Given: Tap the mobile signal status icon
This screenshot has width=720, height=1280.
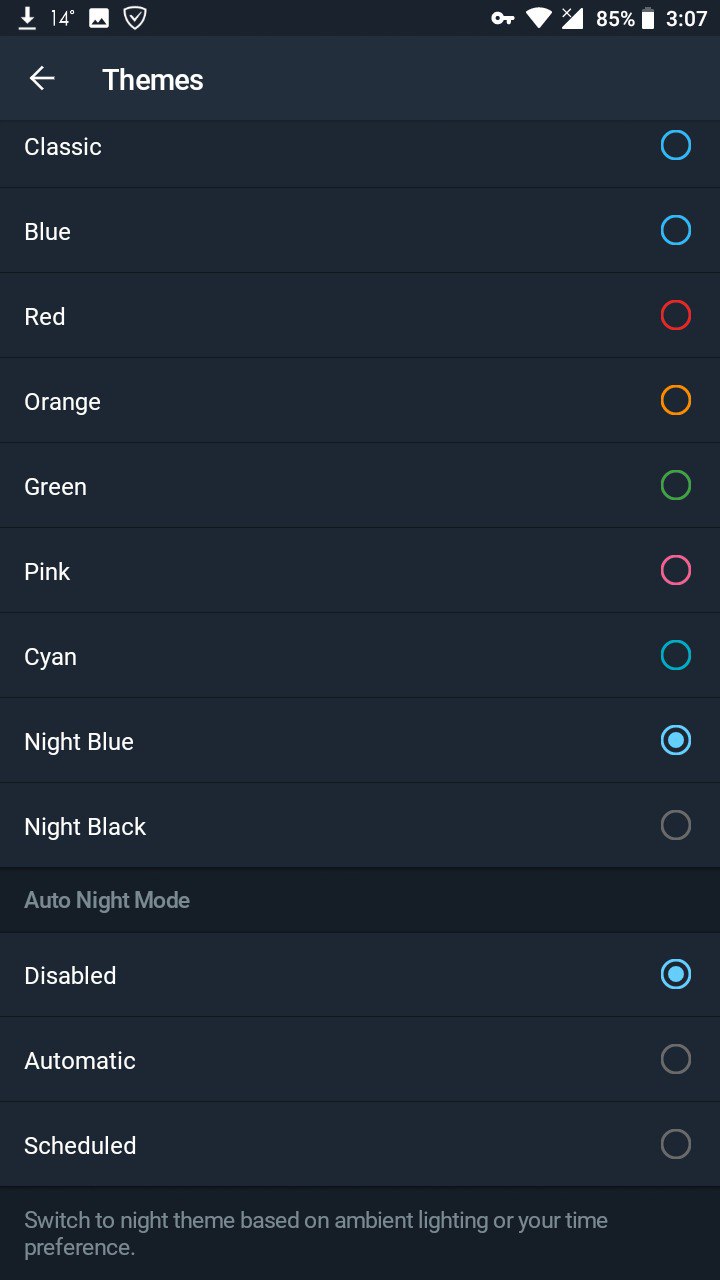Looking at the screenshot, I should click(572, 18).
